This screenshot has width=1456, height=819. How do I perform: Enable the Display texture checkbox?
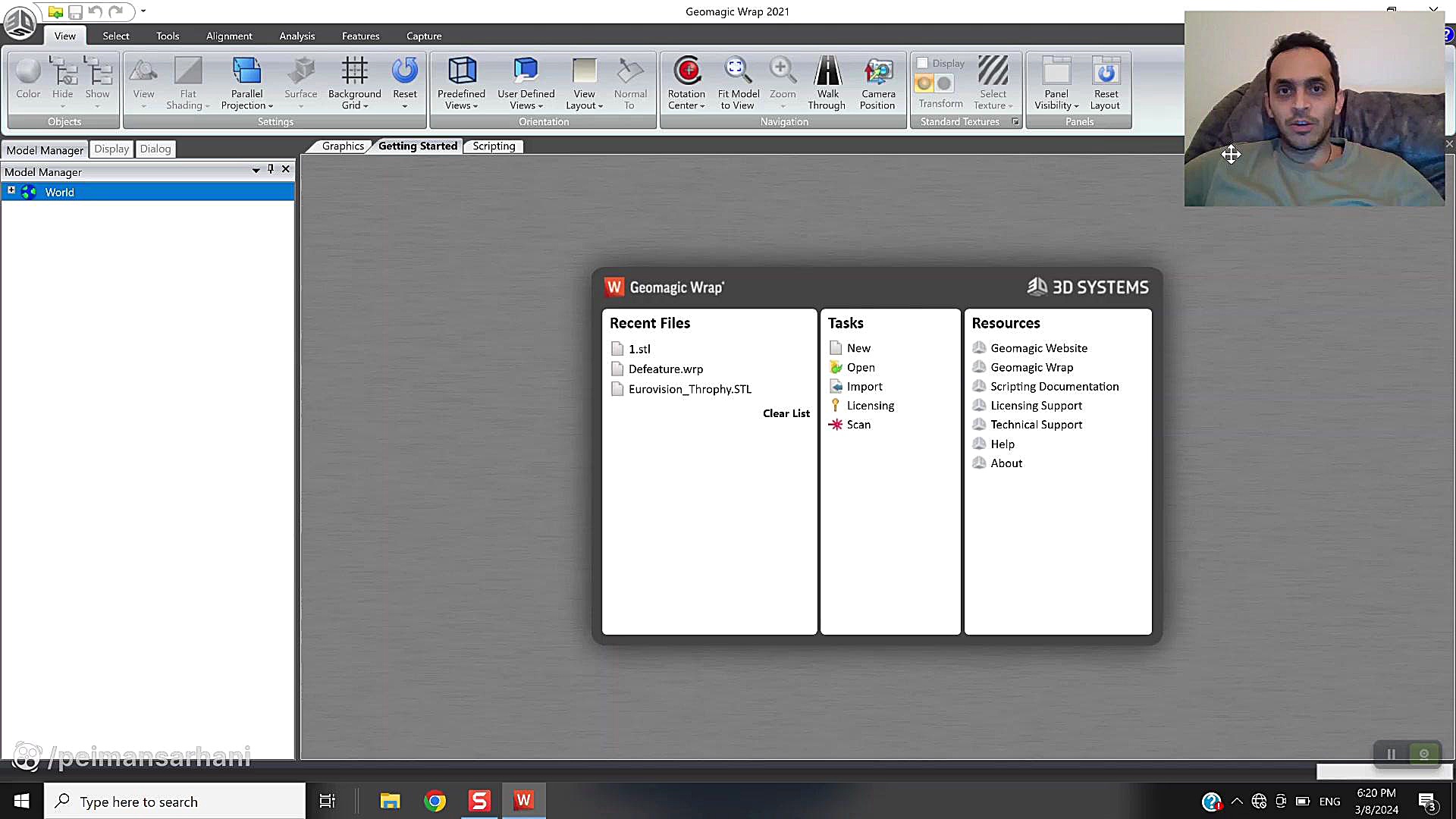coord(923,63)
